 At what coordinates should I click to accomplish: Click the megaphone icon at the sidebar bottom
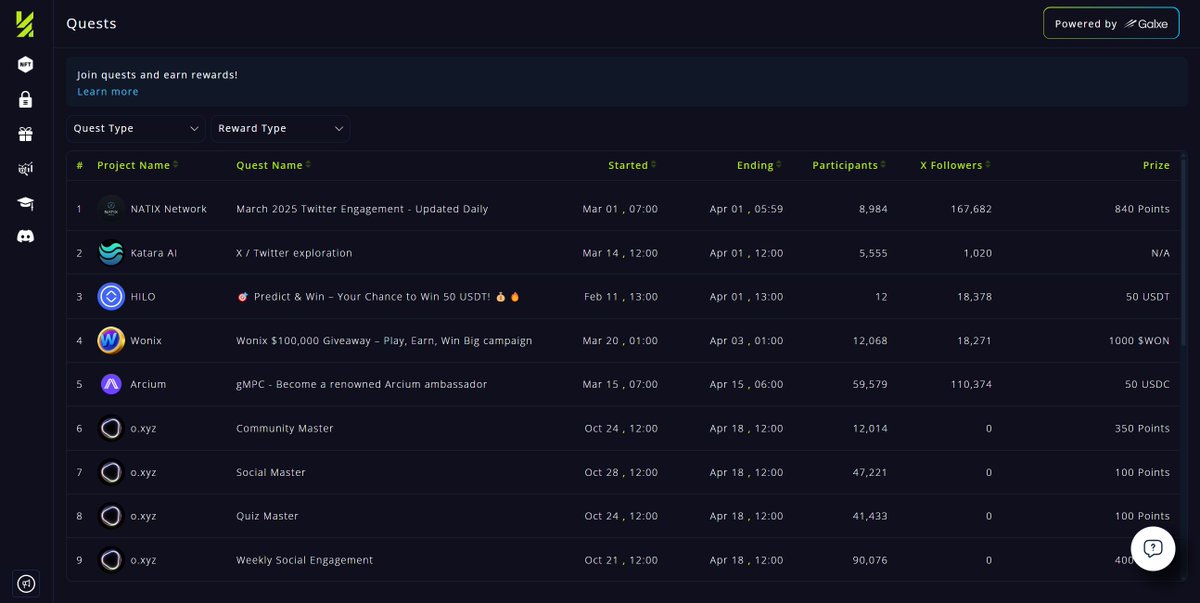26,583
